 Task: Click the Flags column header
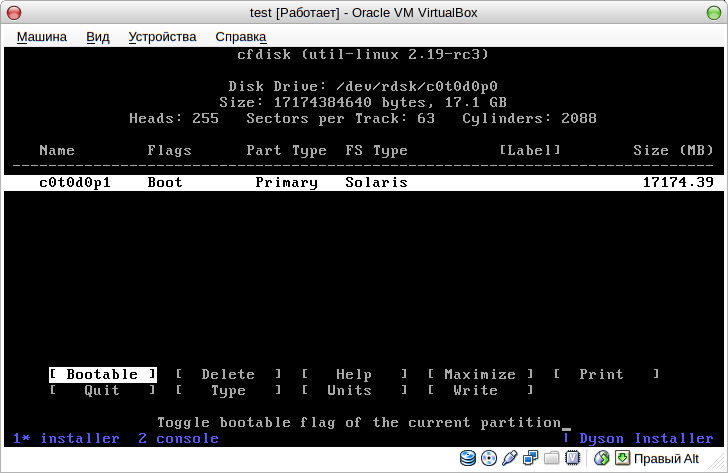point(169,150)
